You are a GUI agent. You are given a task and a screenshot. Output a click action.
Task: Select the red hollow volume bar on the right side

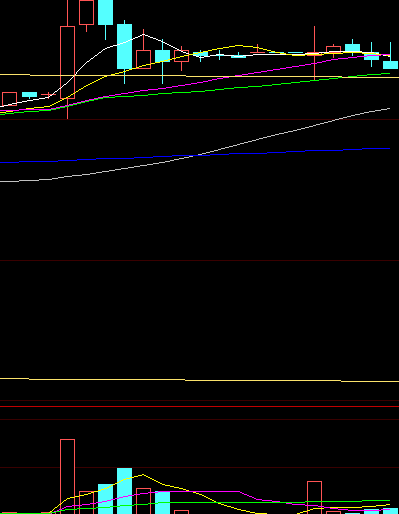(x=314, y=498)
